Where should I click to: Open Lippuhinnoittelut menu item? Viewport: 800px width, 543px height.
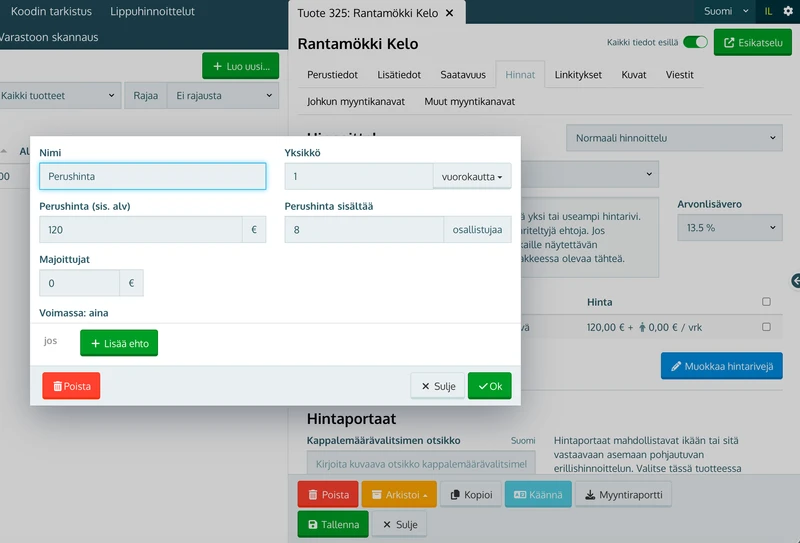[x=152, y=11]
